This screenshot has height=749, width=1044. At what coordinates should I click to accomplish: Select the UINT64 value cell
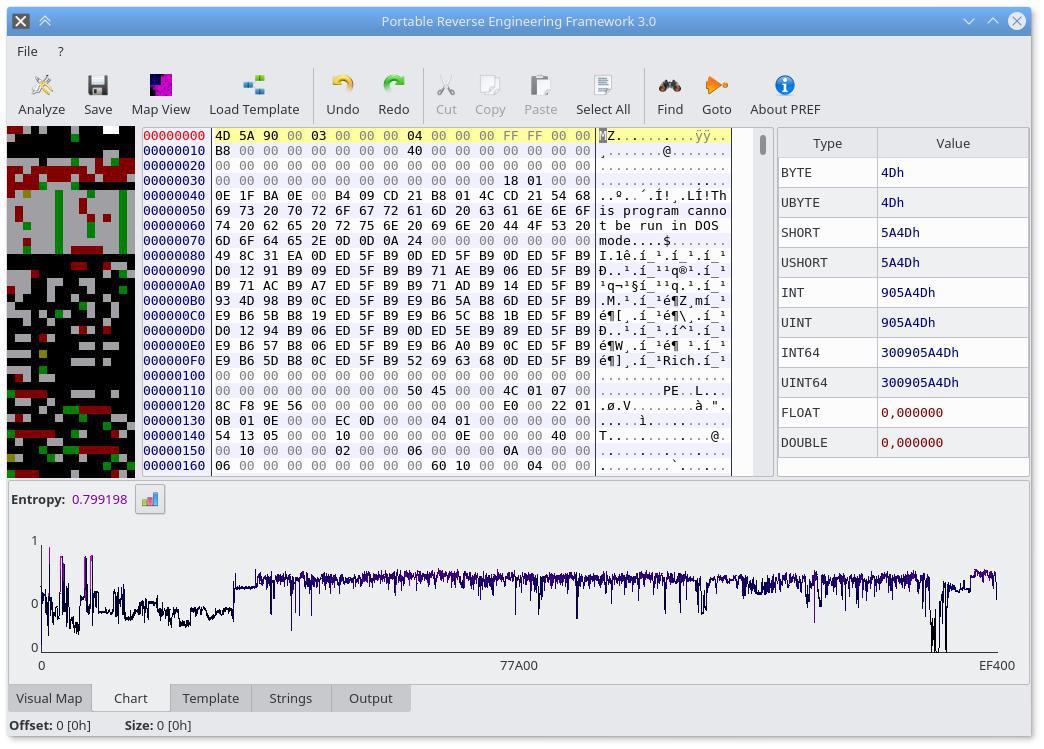(952, 382)
